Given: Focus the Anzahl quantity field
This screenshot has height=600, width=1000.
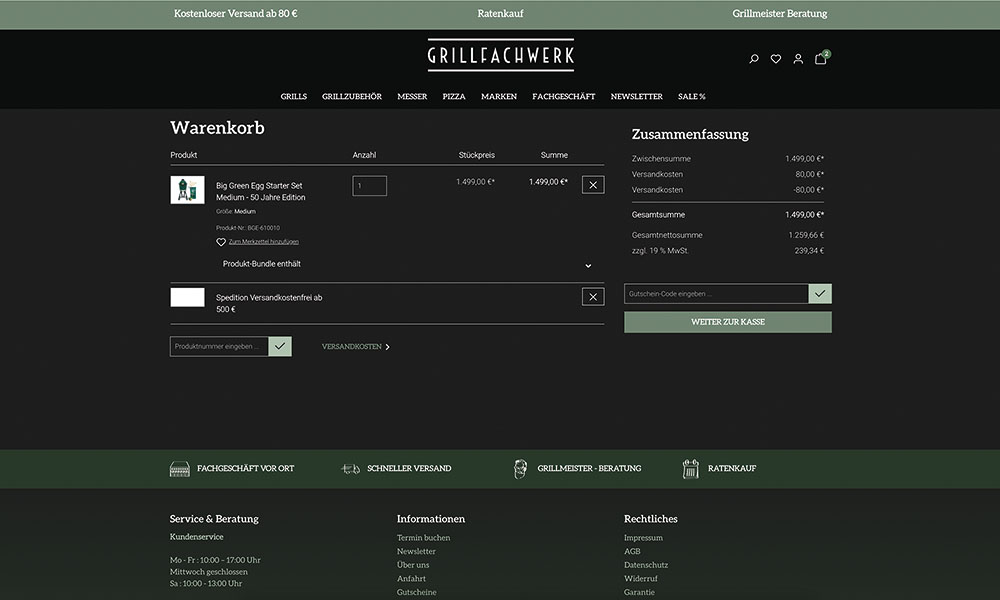Looking at the screenshot, I should click(369, 186).
